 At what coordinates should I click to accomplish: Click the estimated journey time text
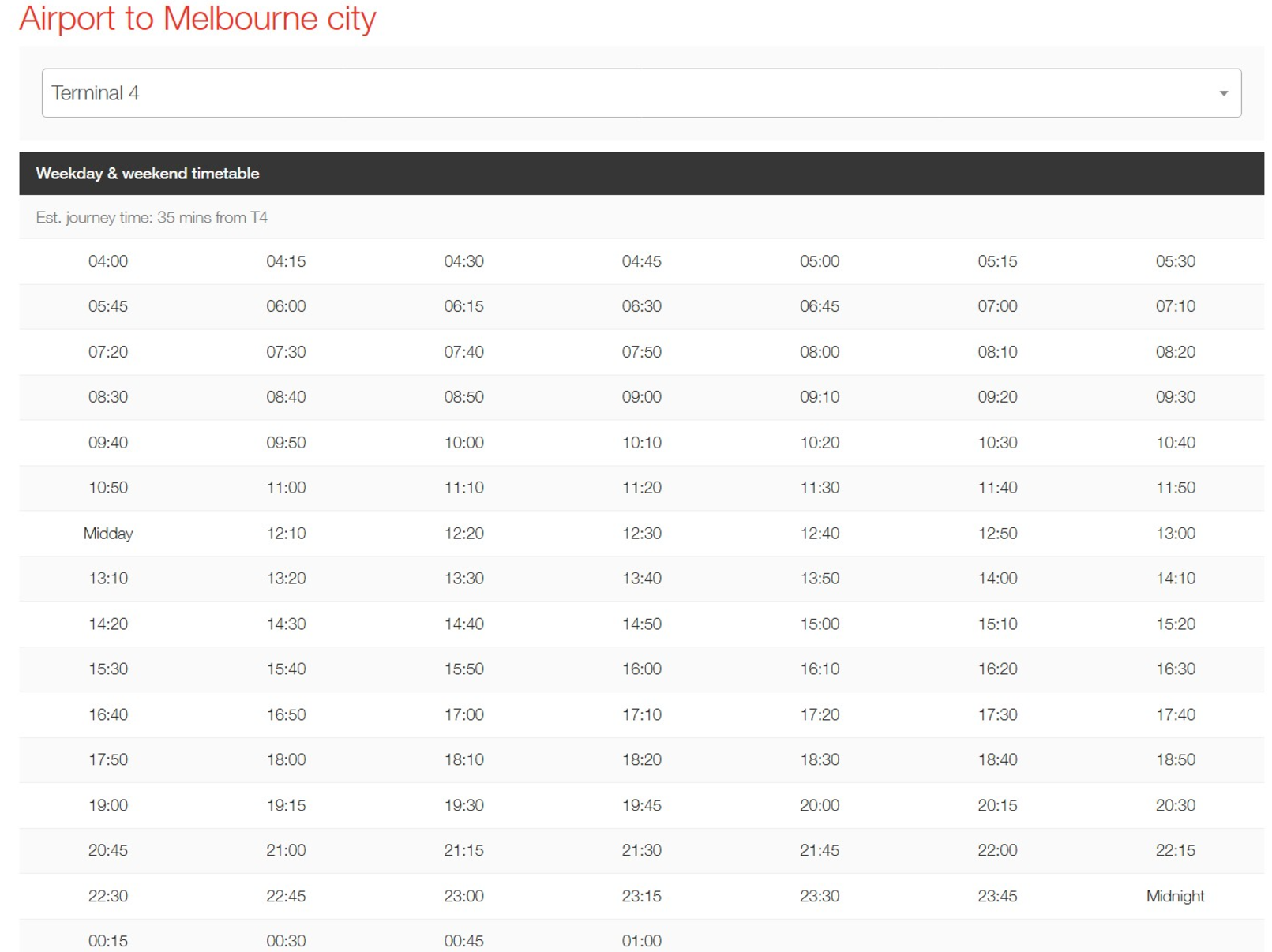(x=152, y=218)
